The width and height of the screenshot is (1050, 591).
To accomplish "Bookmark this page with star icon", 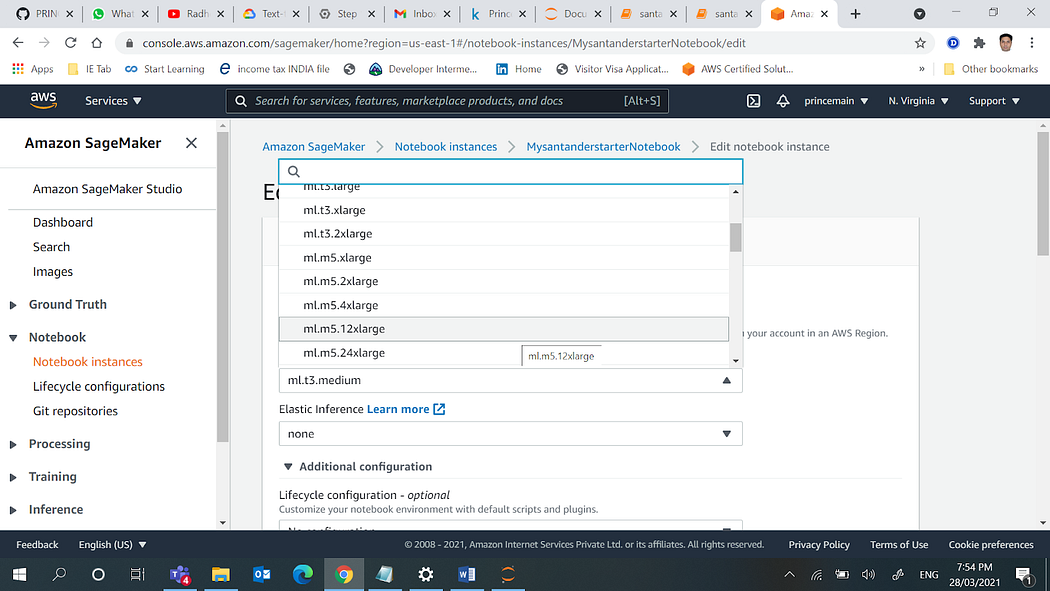I will pos(920,43).
